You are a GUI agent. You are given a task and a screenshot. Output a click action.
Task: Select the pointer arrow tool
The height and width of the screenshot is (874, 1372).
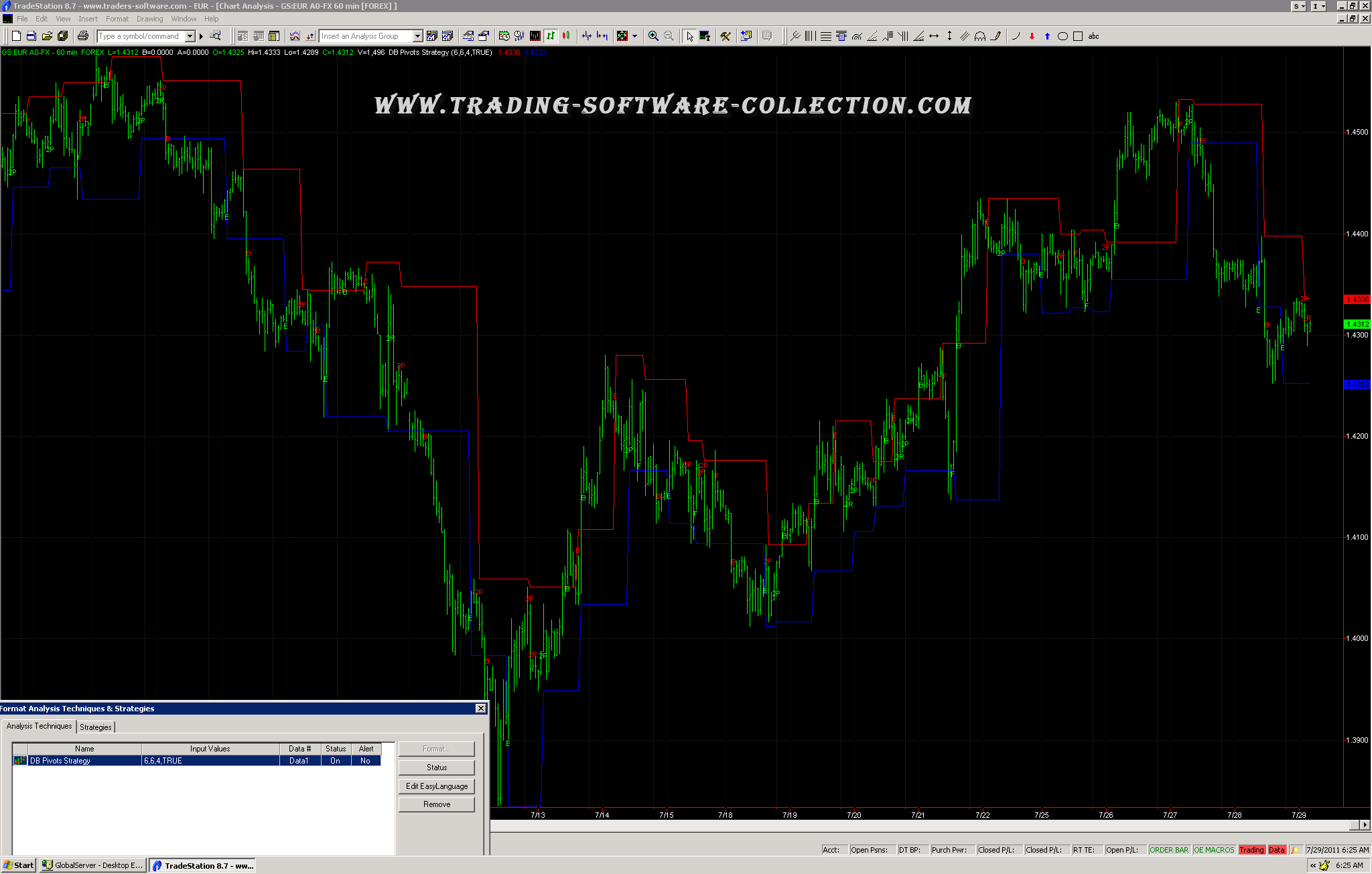coord(689,36)
